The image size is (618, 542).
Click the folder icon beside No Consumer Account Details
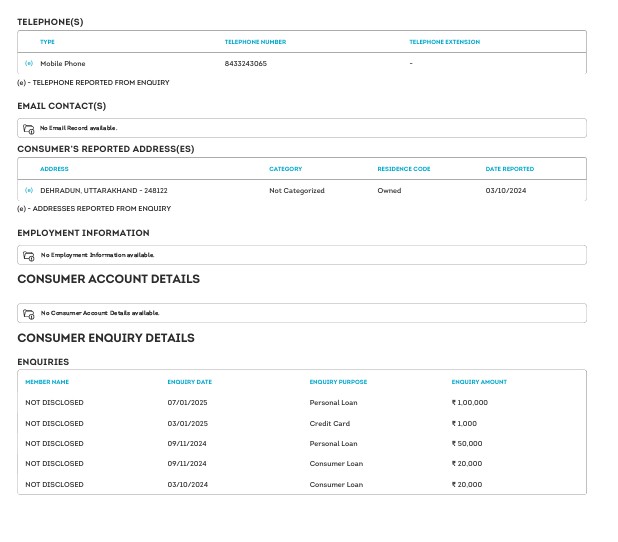point(29,314)
